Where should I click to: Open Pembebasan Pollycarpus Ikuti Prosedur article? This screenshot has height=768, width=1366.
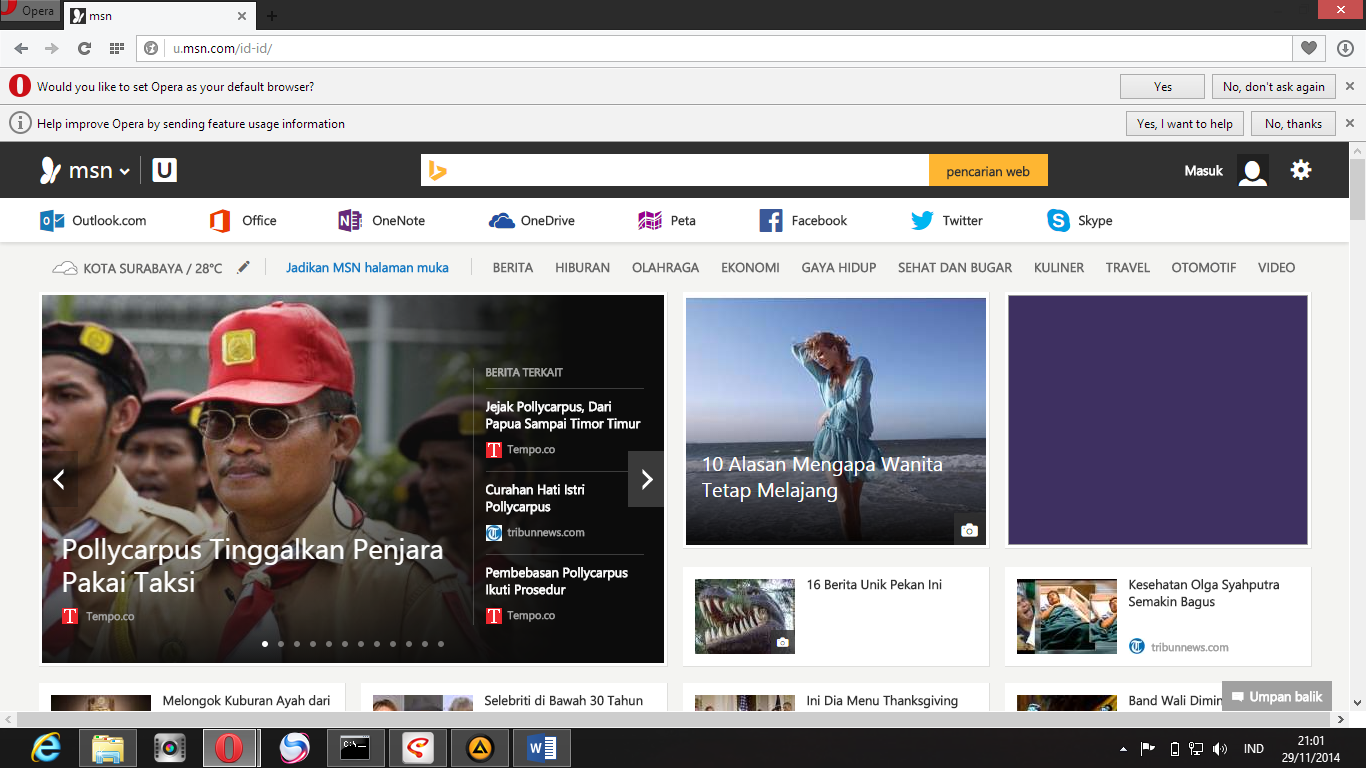tap(557, 581)
